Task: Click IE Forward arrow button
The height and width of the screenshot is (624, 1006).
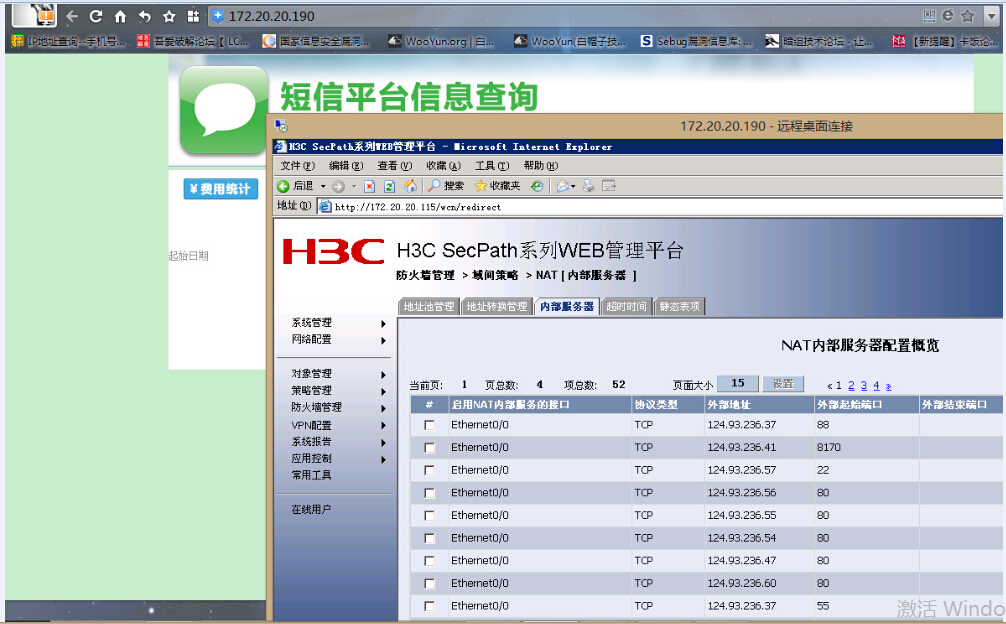Action: (x=338, y=186)
